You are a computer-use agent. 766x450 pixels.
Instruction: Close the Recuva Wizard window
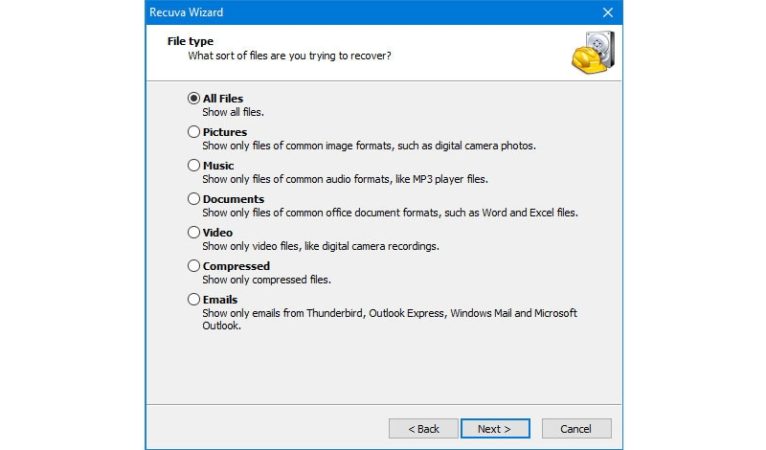click(x=608, y=13)
